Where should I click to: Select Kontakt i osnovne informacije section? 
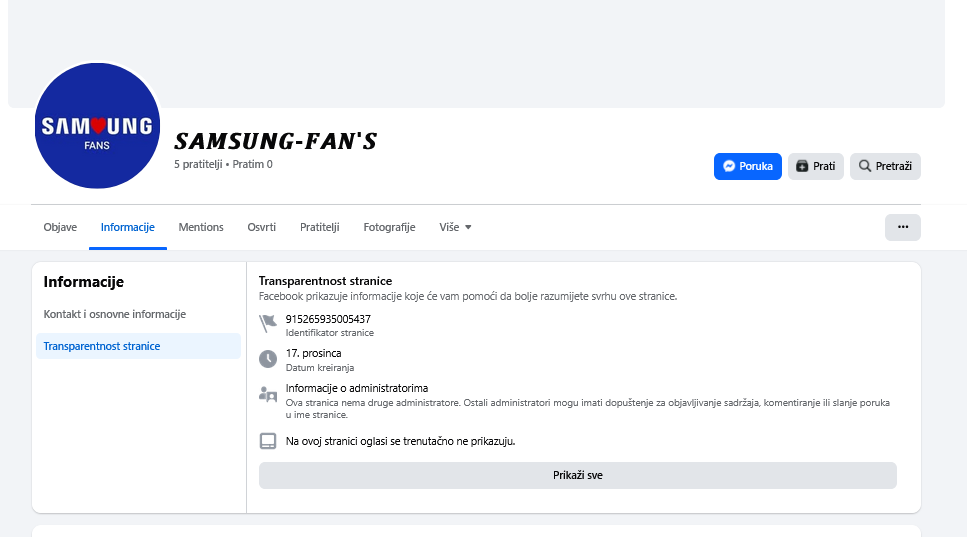(115, 314)
